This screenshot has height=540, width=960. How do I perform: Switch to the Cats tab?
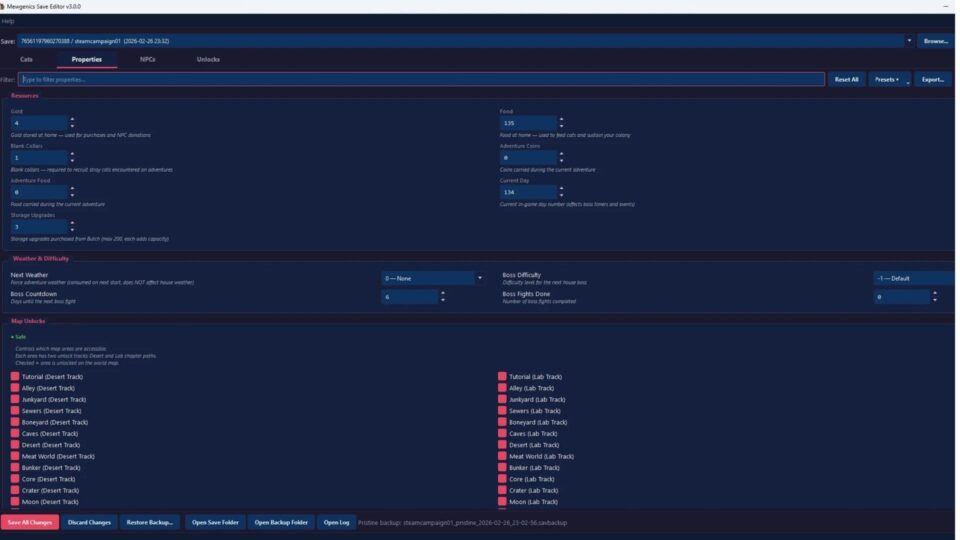[x=27, y=60]
